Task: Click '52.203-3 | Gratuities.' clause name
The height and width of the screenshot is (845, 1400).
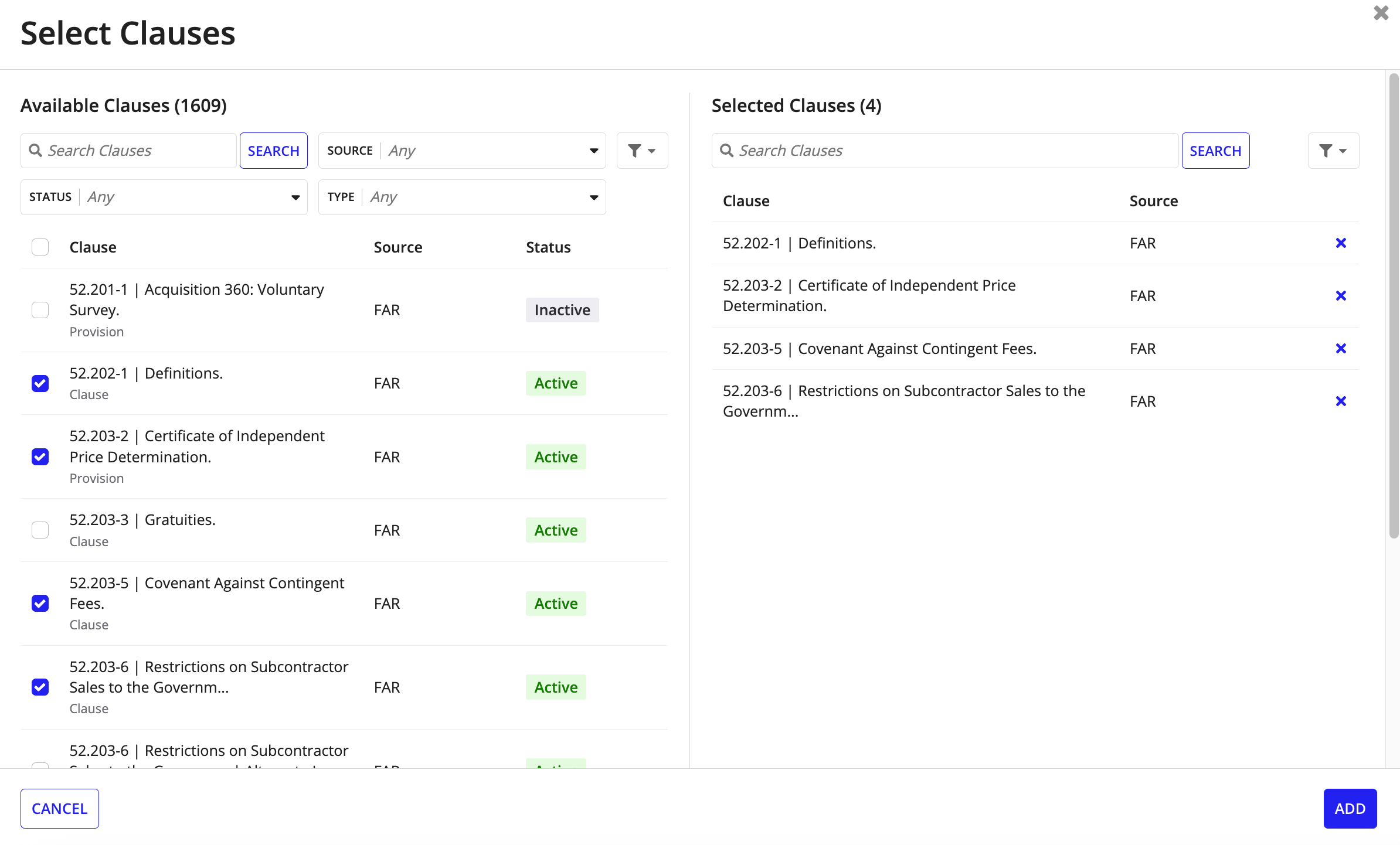Action: (x=142, y=520)
